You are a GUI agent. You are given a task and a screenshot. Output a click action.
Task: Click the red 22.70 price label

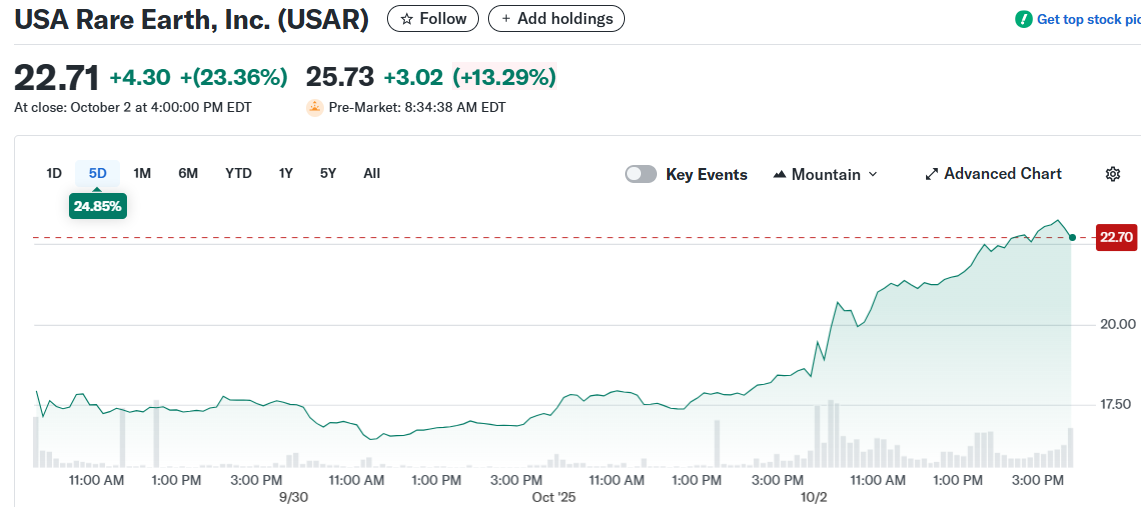[1116, 237]
